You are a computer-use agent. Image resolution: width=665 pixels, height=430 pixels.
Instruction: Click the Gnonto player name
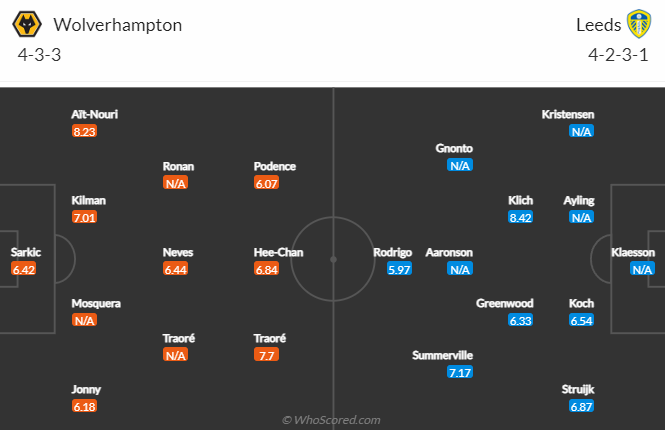(x=454, y=148)
